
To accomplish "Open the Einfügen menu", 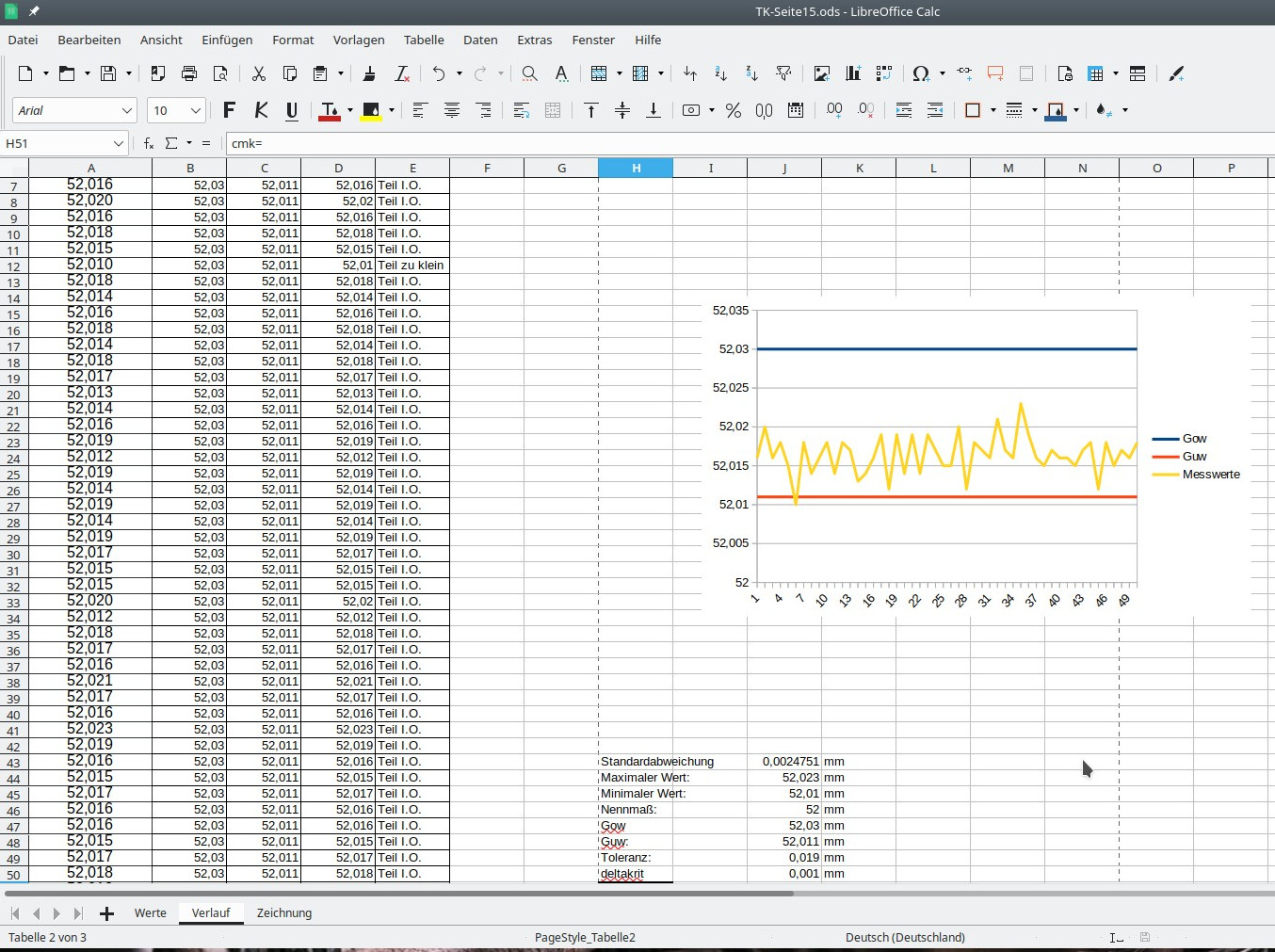I will 227,40.
